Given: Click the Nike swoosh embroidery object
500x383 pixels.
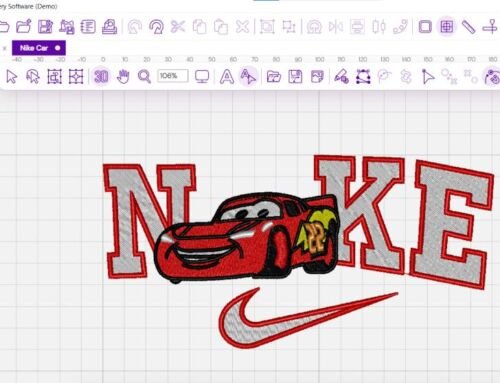Looking at the screenshot, I should tap(308, 318).
